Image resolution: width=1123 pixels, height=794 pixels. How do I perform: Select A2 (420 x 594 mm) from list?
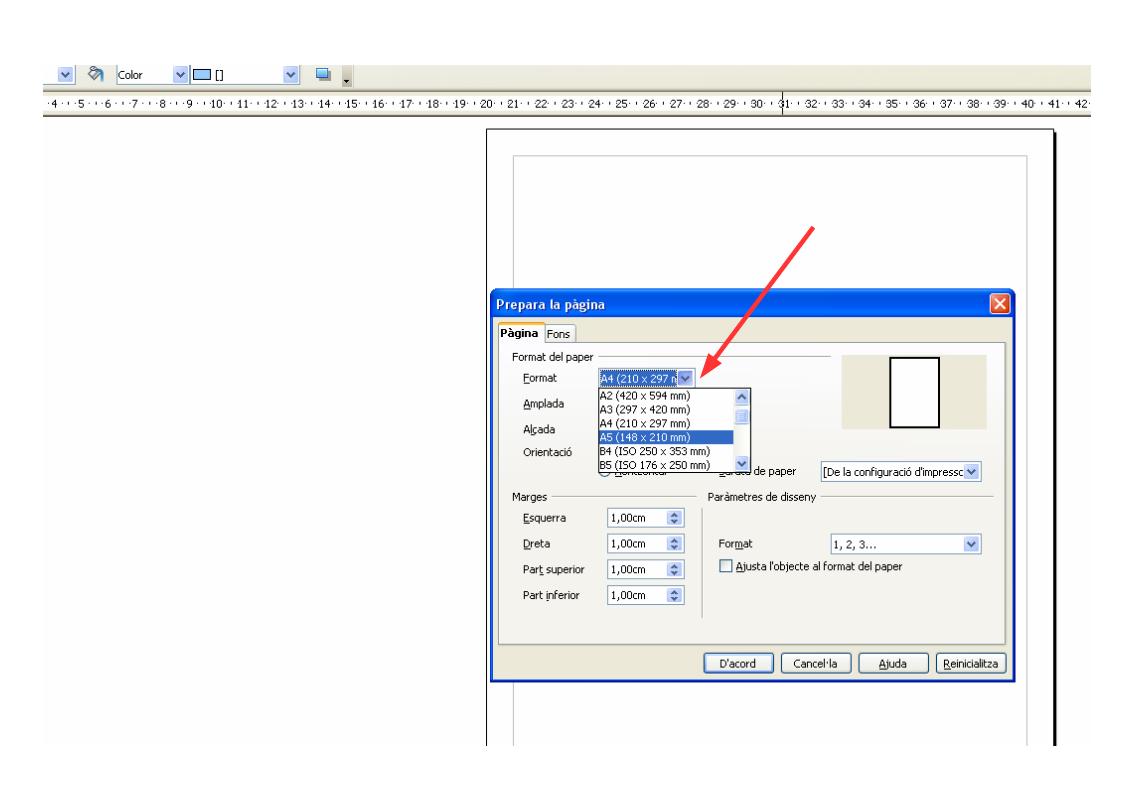point(666,396)
